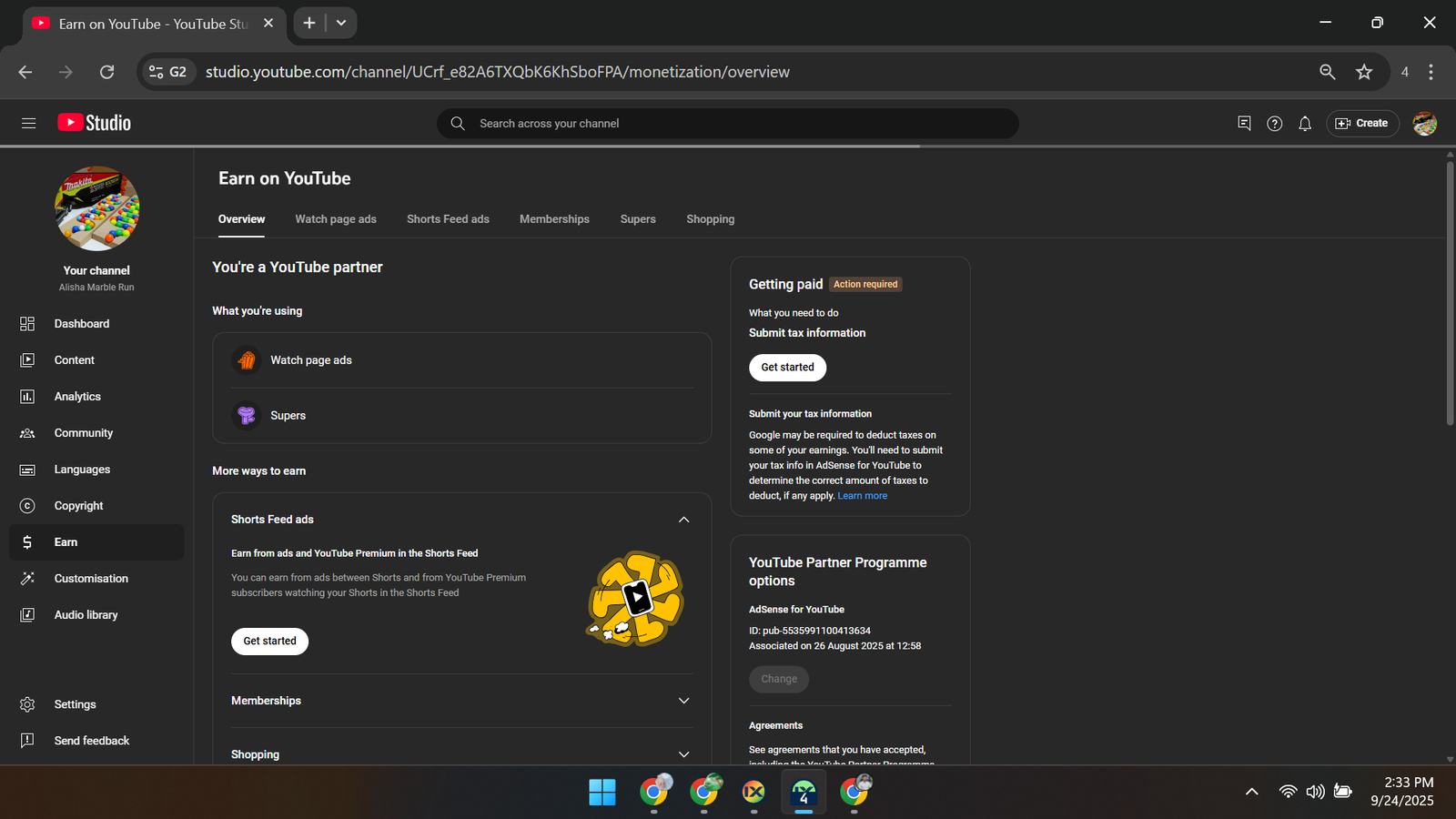The width and height of the screenshot is (1456, 819).
Task: Collapse the Shorts Feed ads section
Action: click(683, 520)
